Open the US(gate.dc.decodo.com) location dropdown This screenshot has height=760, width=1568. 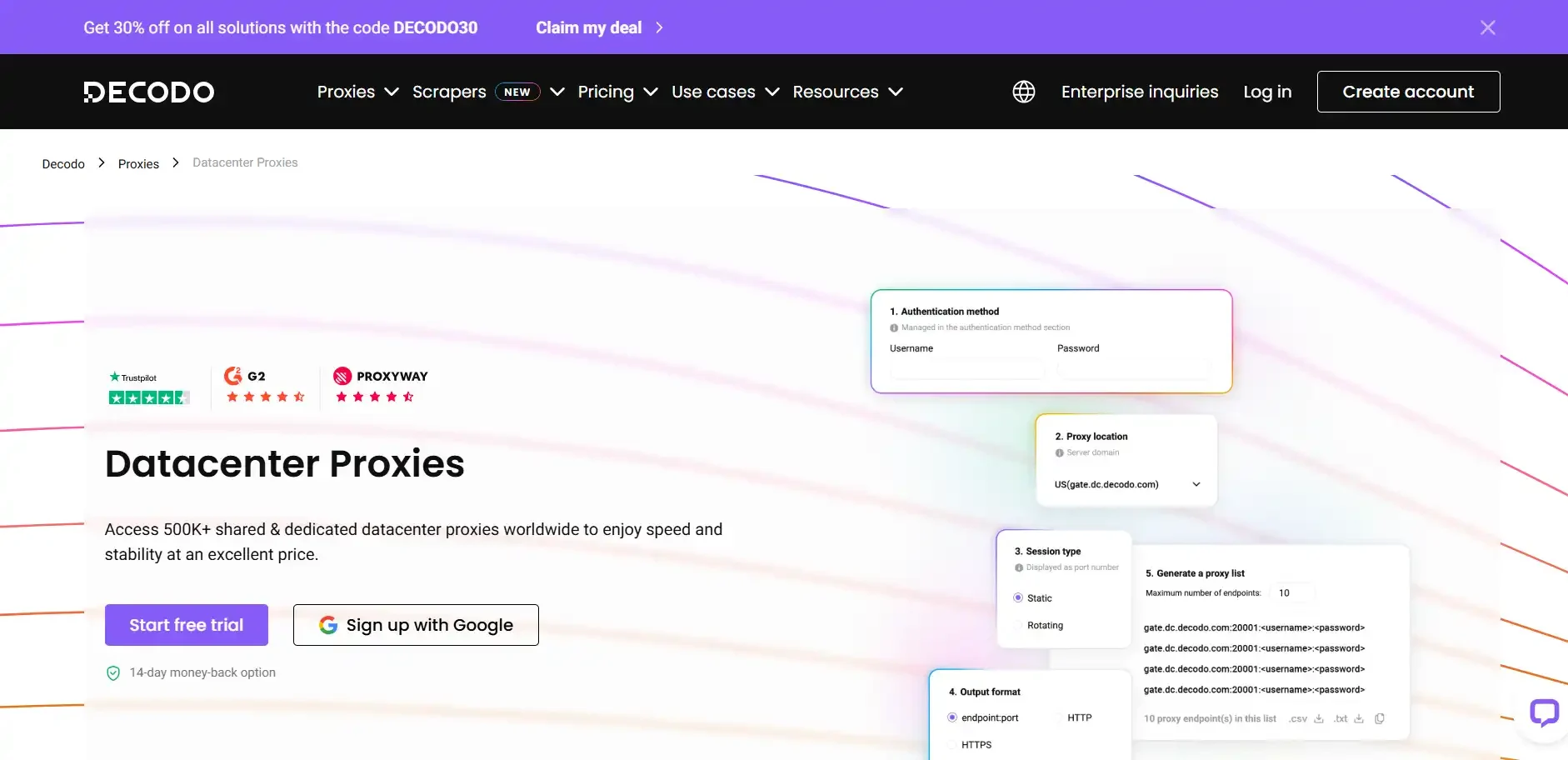[1127, 484]
